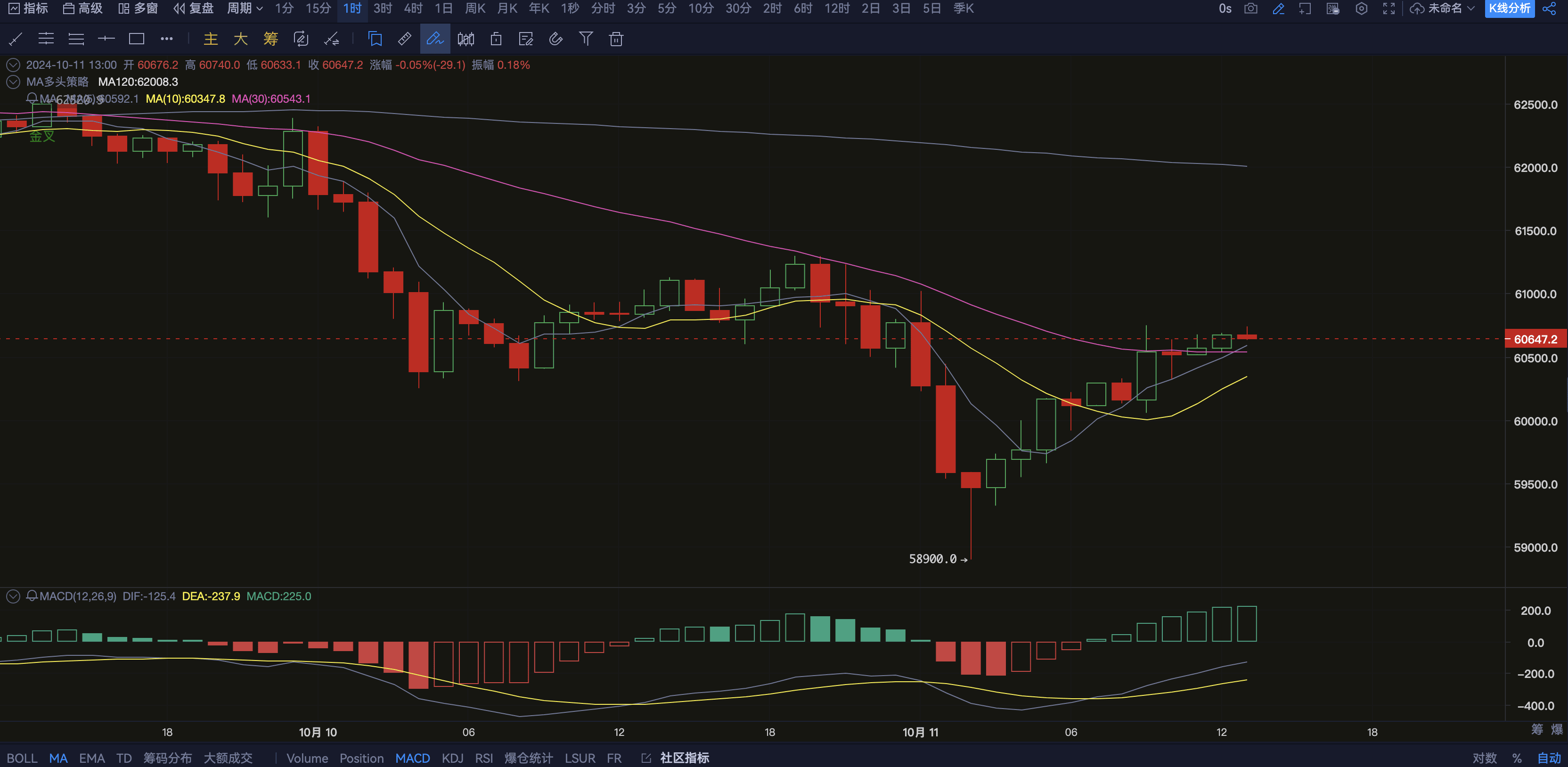
Task: Collapse the MA多头策略 indicator row
Action: point(13,82)
